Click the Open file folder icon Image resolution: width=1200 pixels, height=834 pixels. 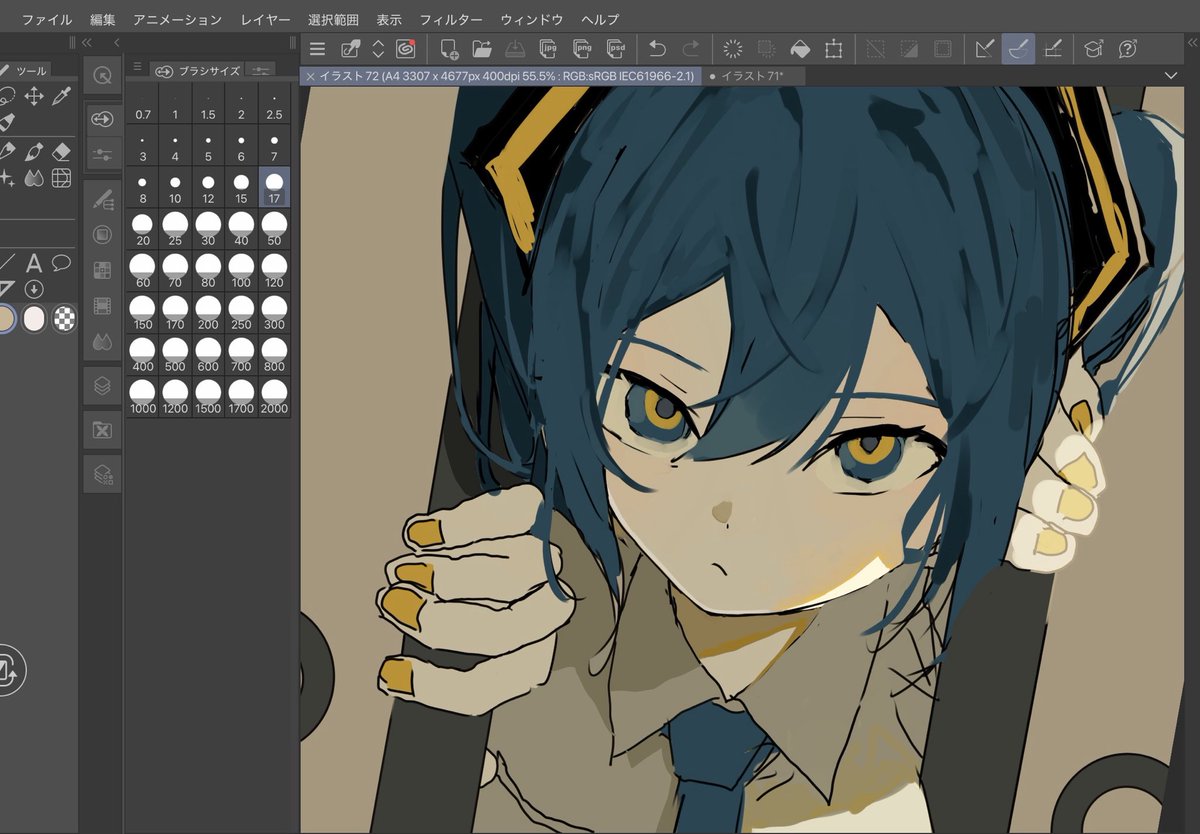(x=482, y=48)
